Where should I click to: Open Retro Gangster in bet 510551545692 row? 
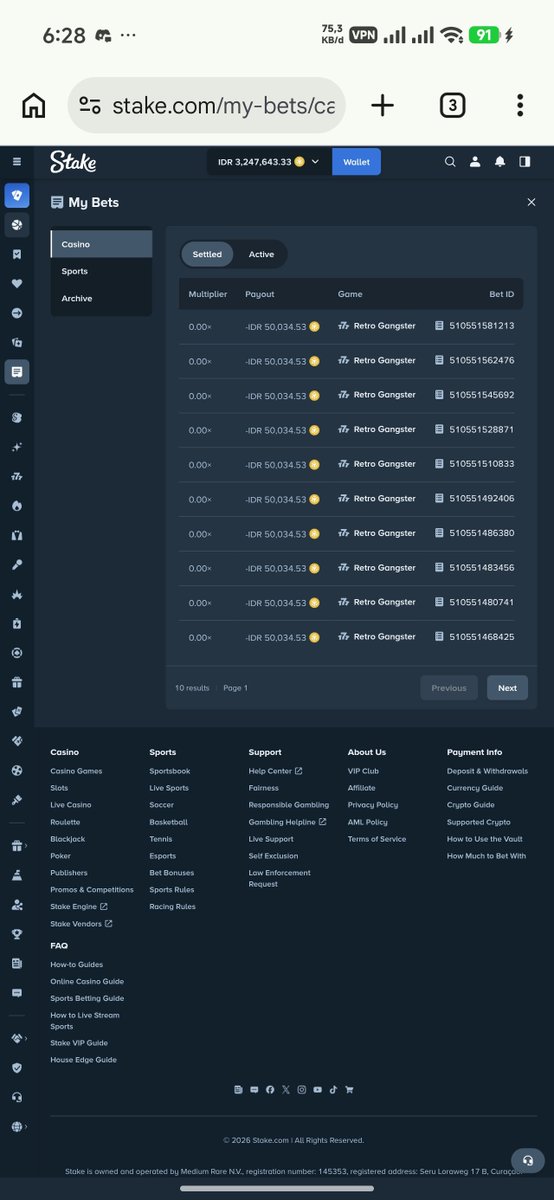(377, 395)
